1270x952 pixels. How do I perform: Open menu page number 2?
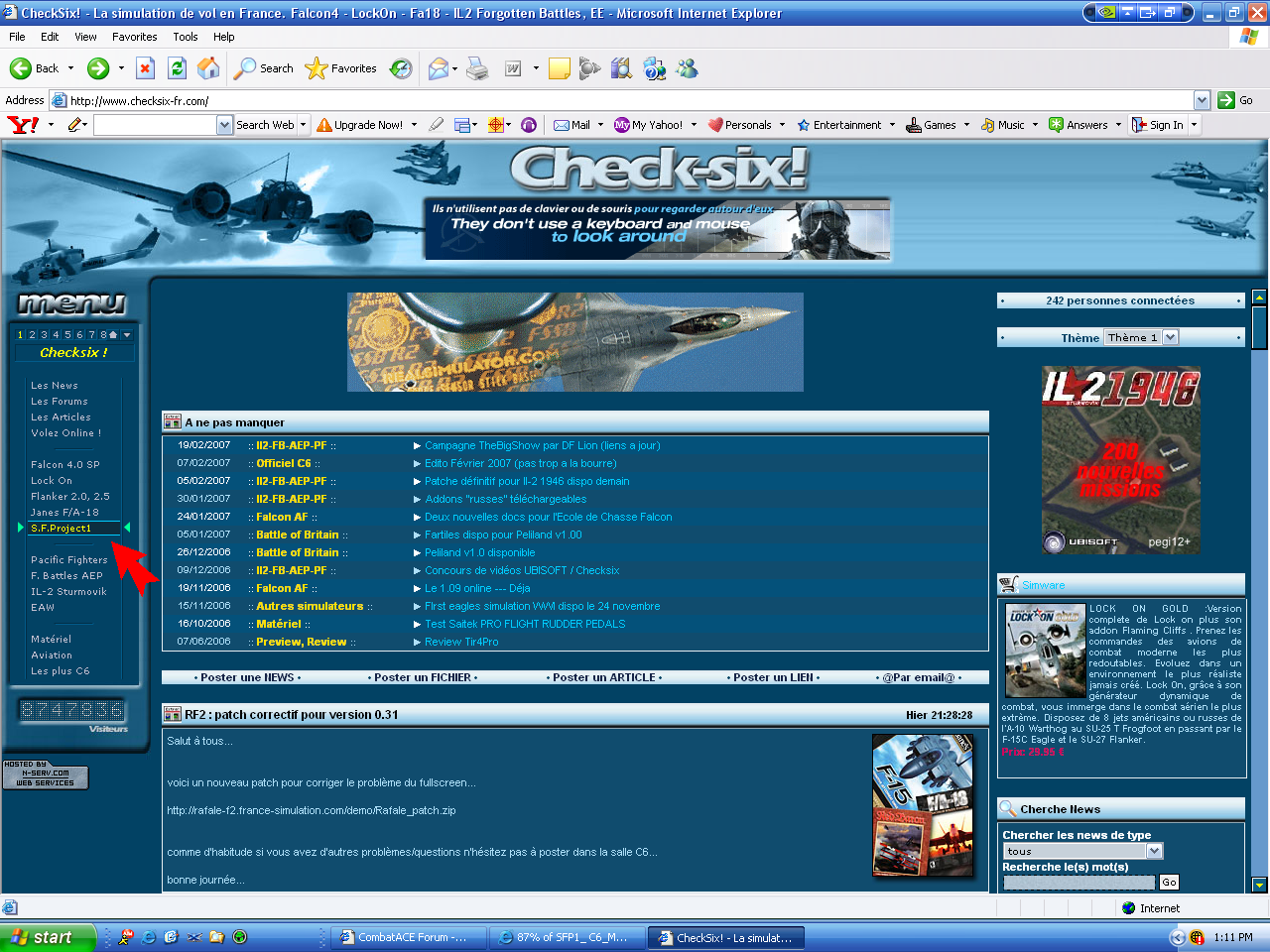32,335
